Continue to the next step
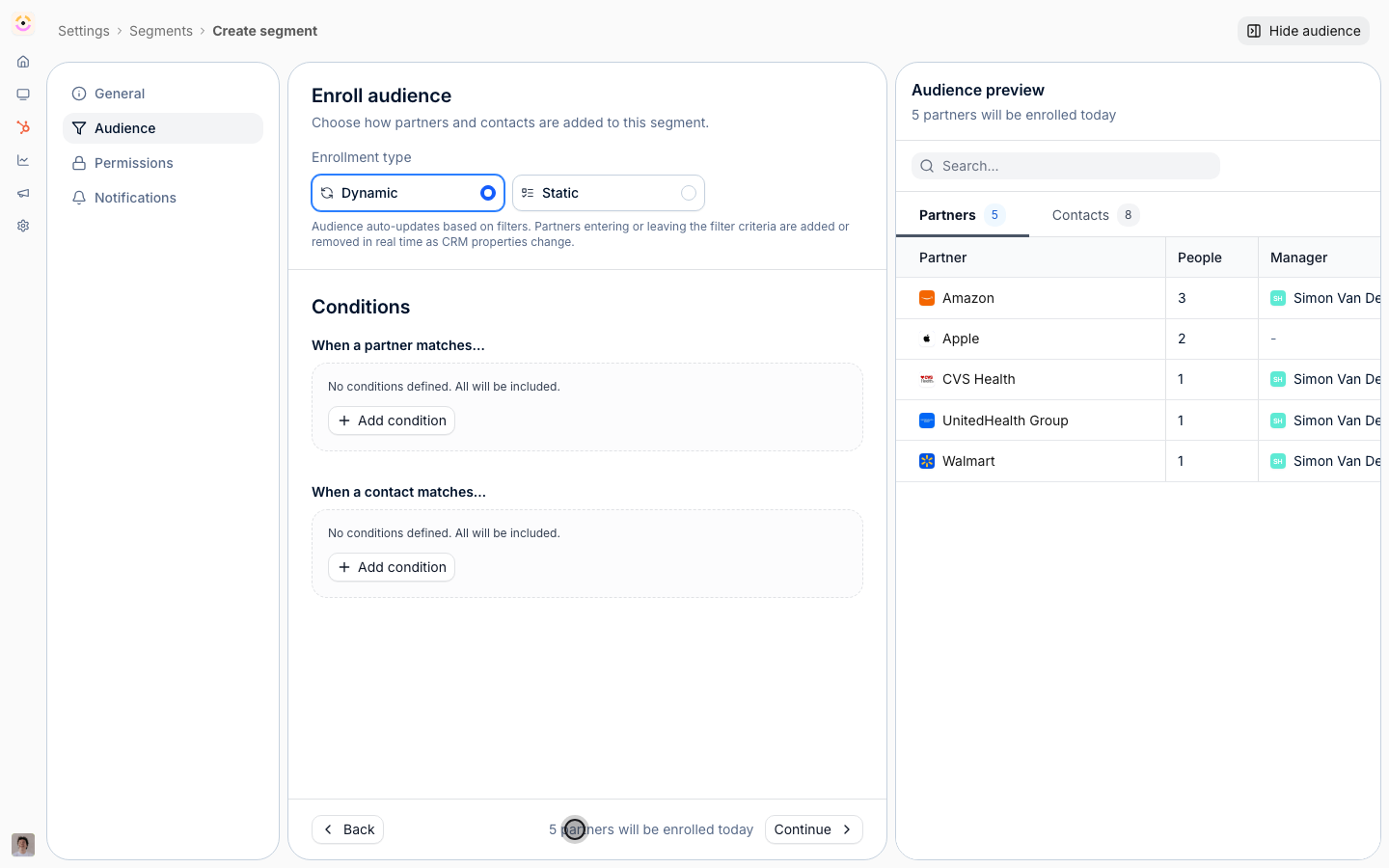This screenshot has height=868, width=1389. [813, 829]
